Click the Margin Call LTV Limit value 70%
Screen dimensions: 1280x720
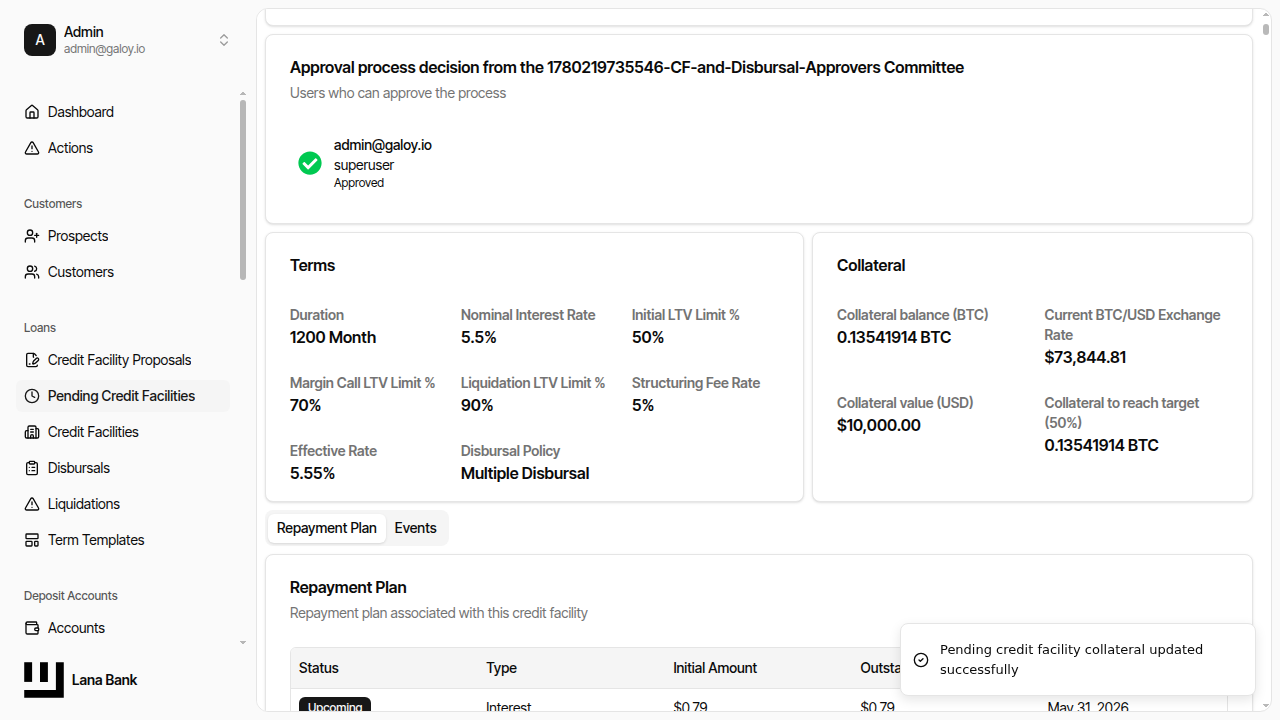click(x=306, y=406)
